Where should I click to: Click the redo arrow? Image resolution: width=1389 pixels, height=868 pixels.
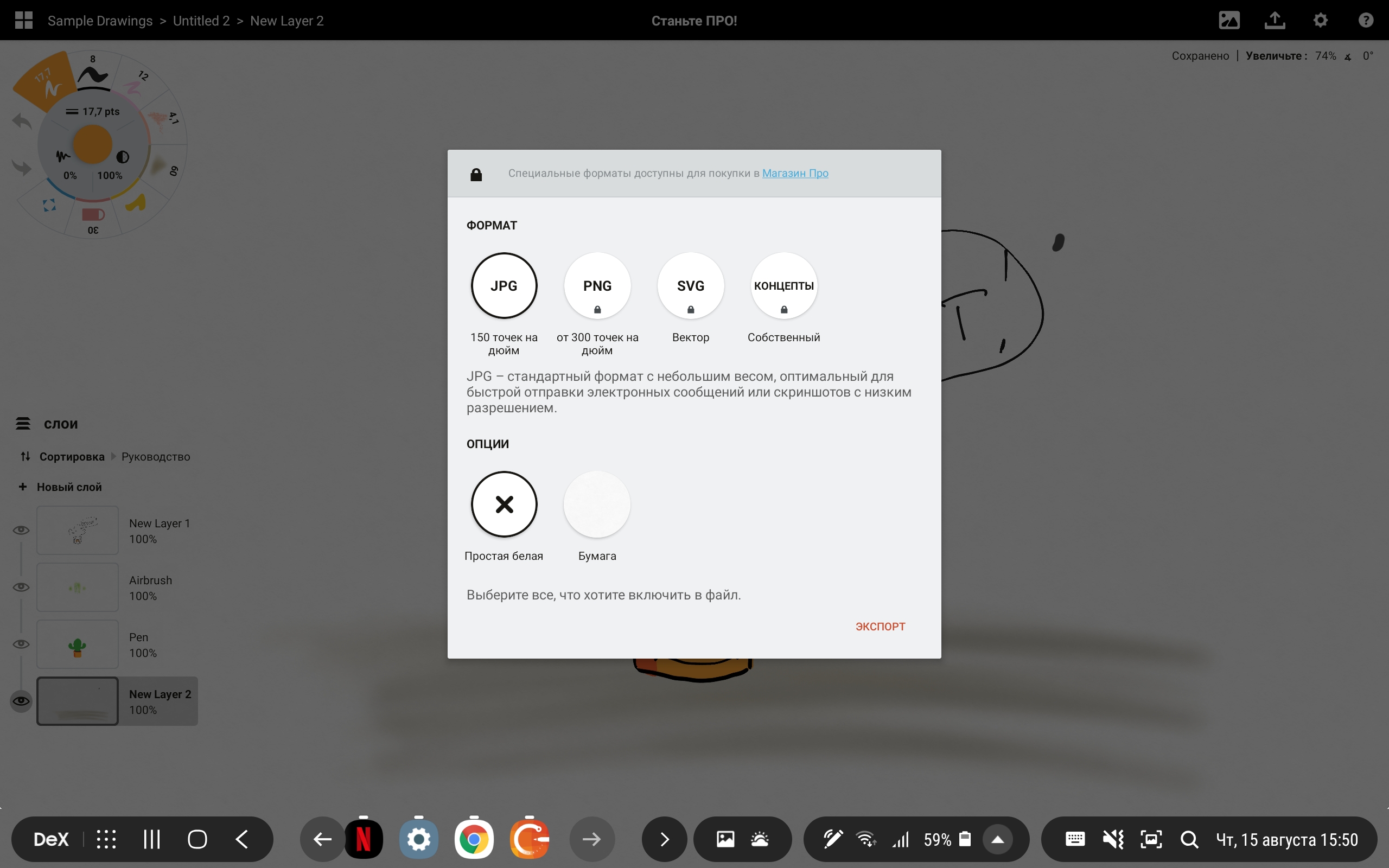pos(22,168)
